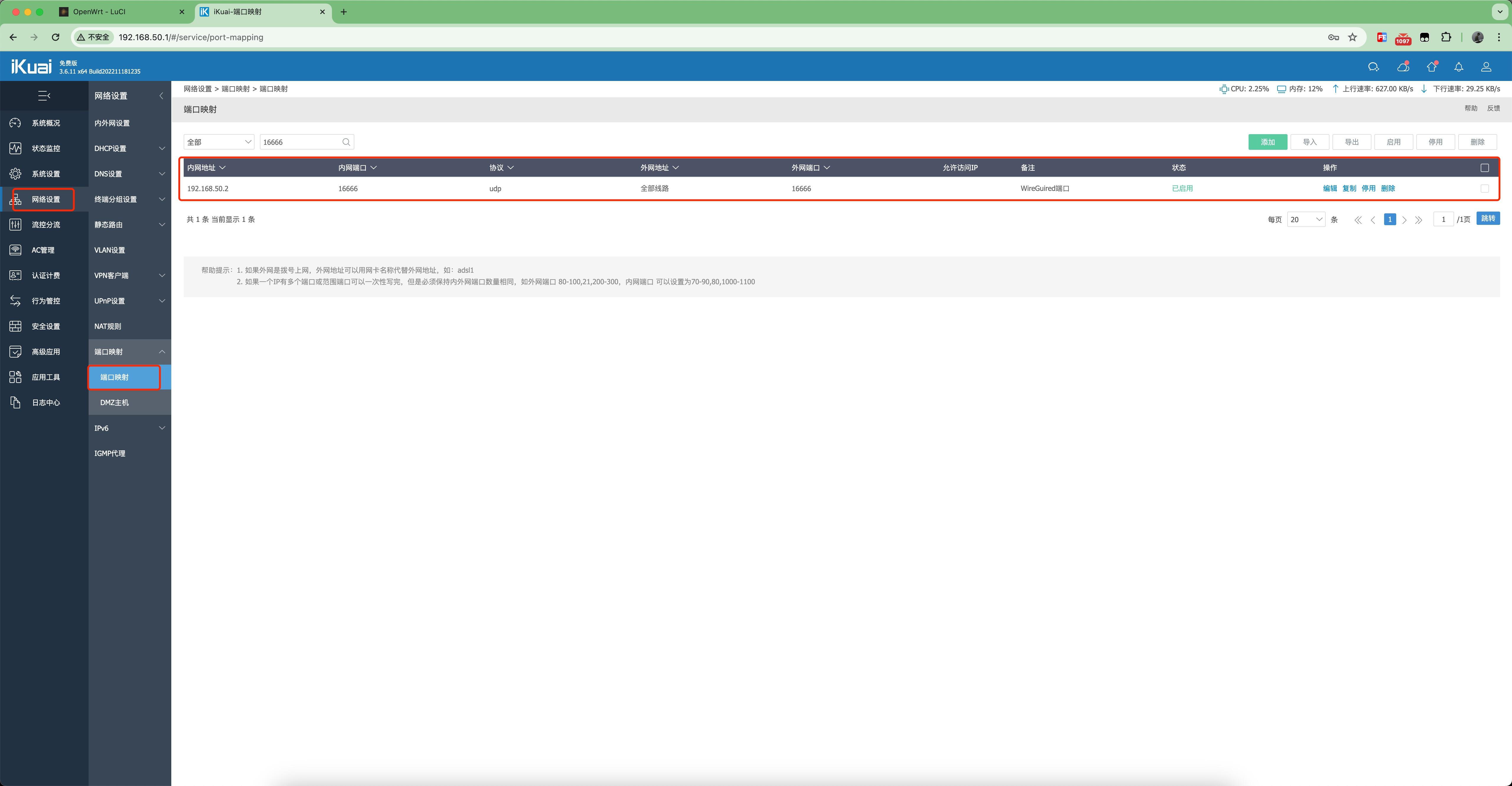Screen dimensions: 1512x786
Task: Open AC管理 wifi icon
Action: coord(15,250)
